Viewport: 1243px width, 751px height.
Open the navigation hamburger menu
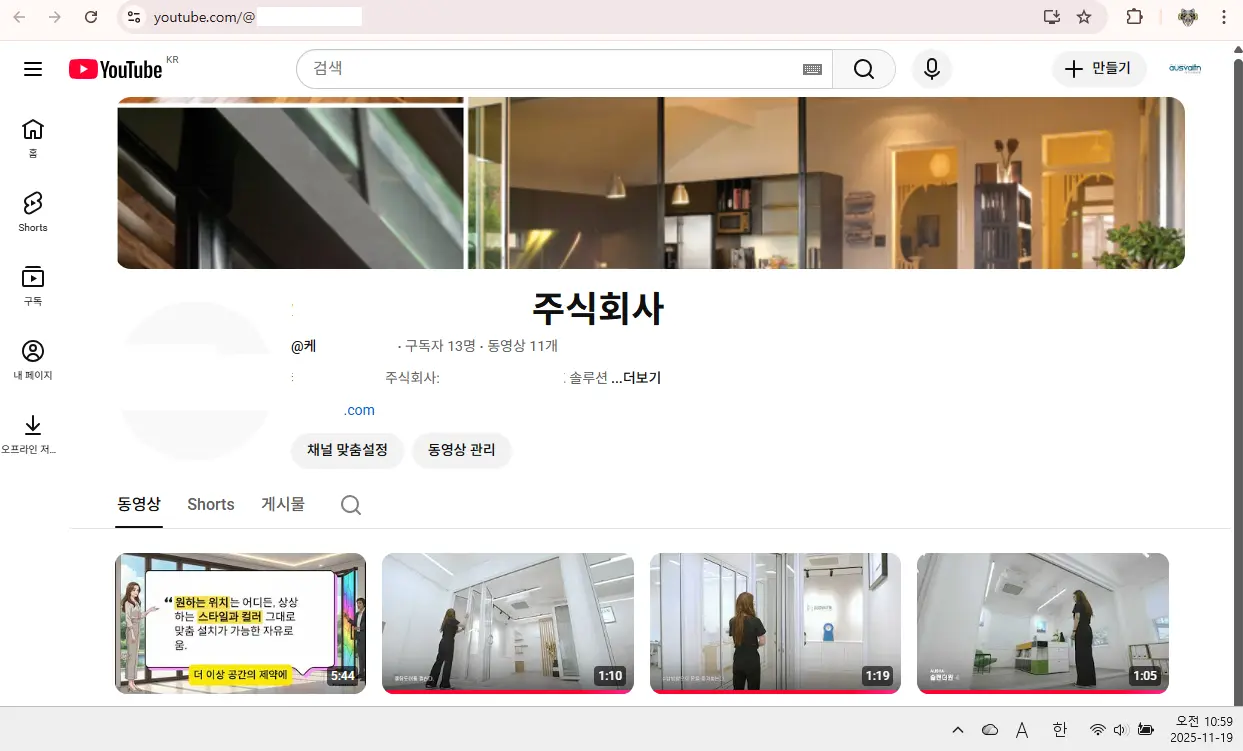[x=33, y=68]
